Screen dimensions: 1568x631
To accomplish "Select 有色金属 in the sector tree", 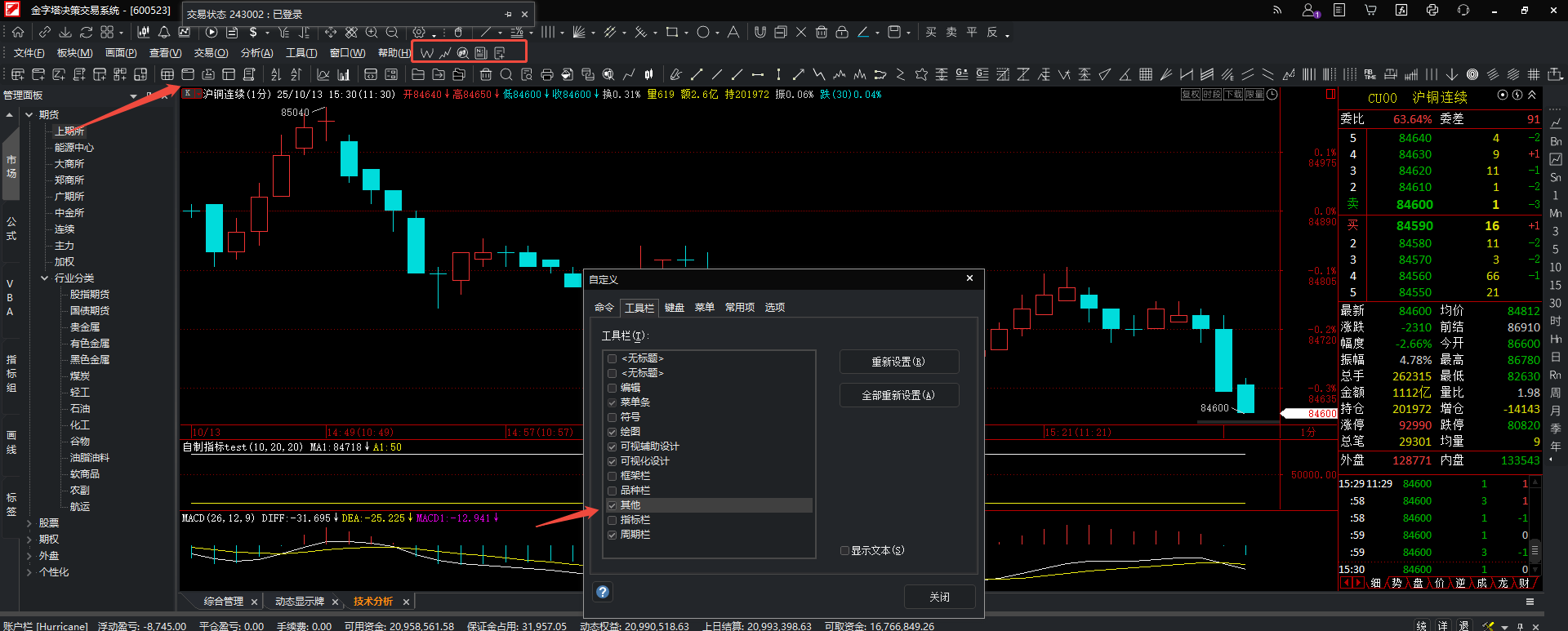I will click(90, 344).
